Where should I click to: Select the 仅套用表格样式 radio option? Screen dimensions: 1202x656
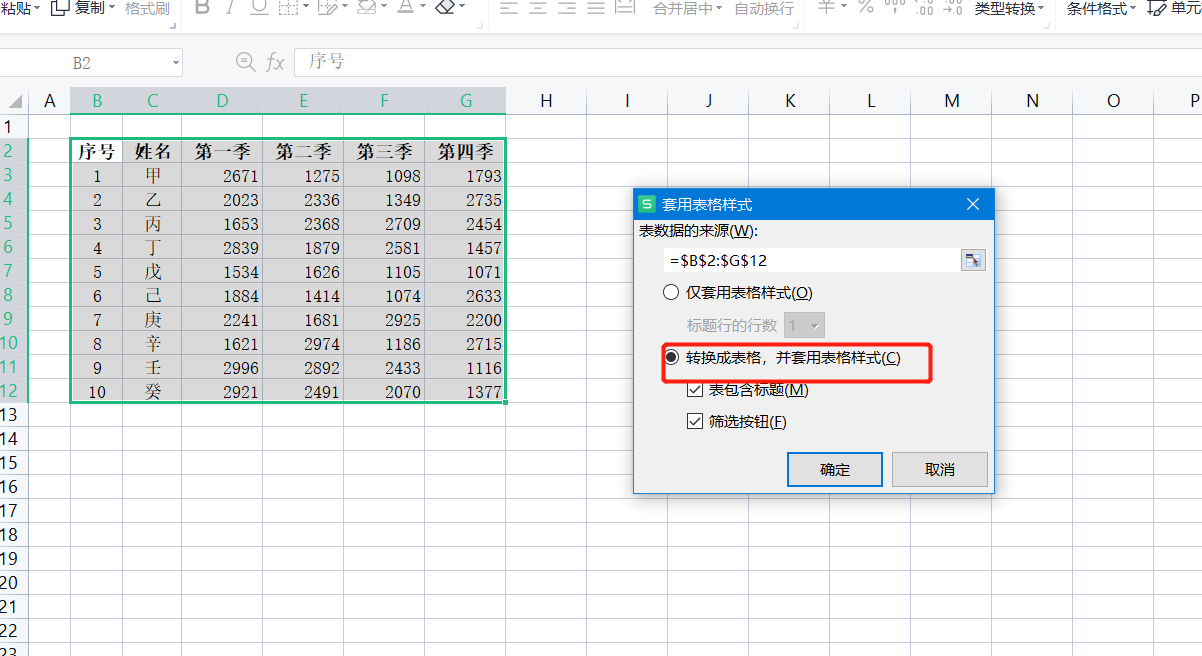pos(672,293)
